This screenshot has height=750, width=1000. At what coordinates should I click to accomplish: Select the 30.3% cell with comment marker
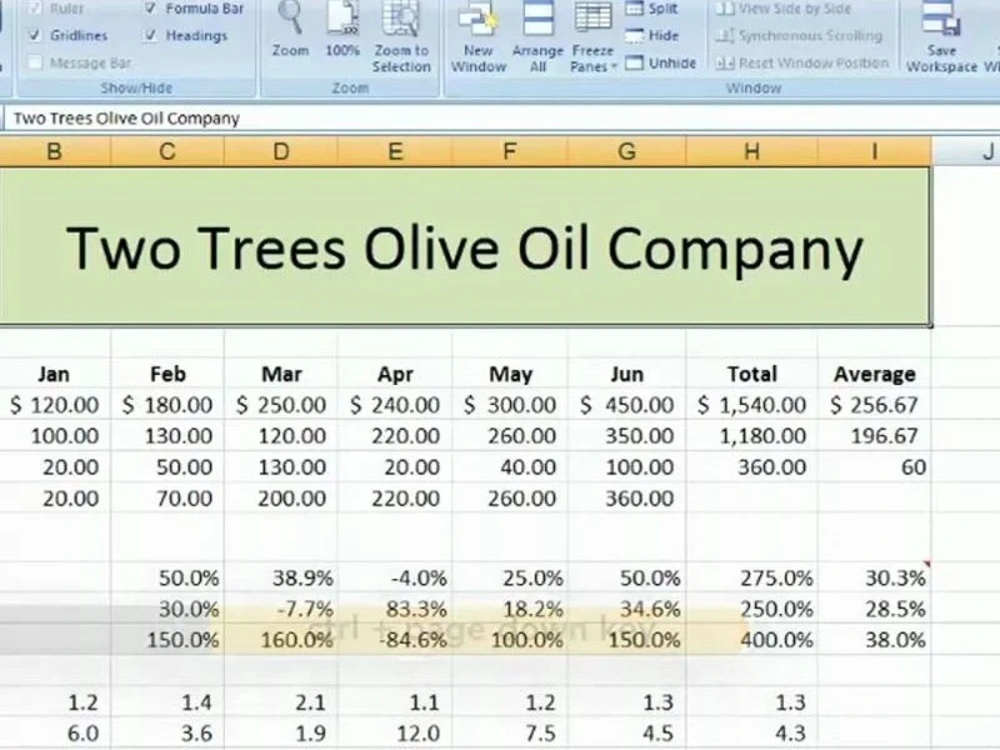click(x=874, y=578)
